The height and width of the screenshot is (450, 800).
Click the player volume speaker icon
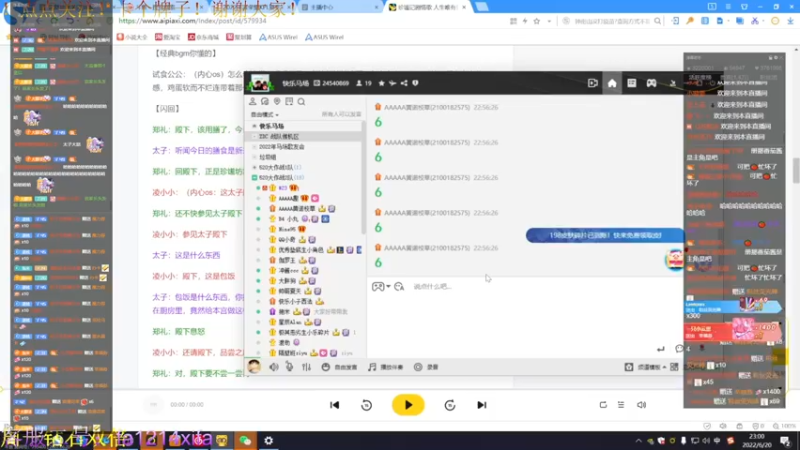[x=641, y=405]
